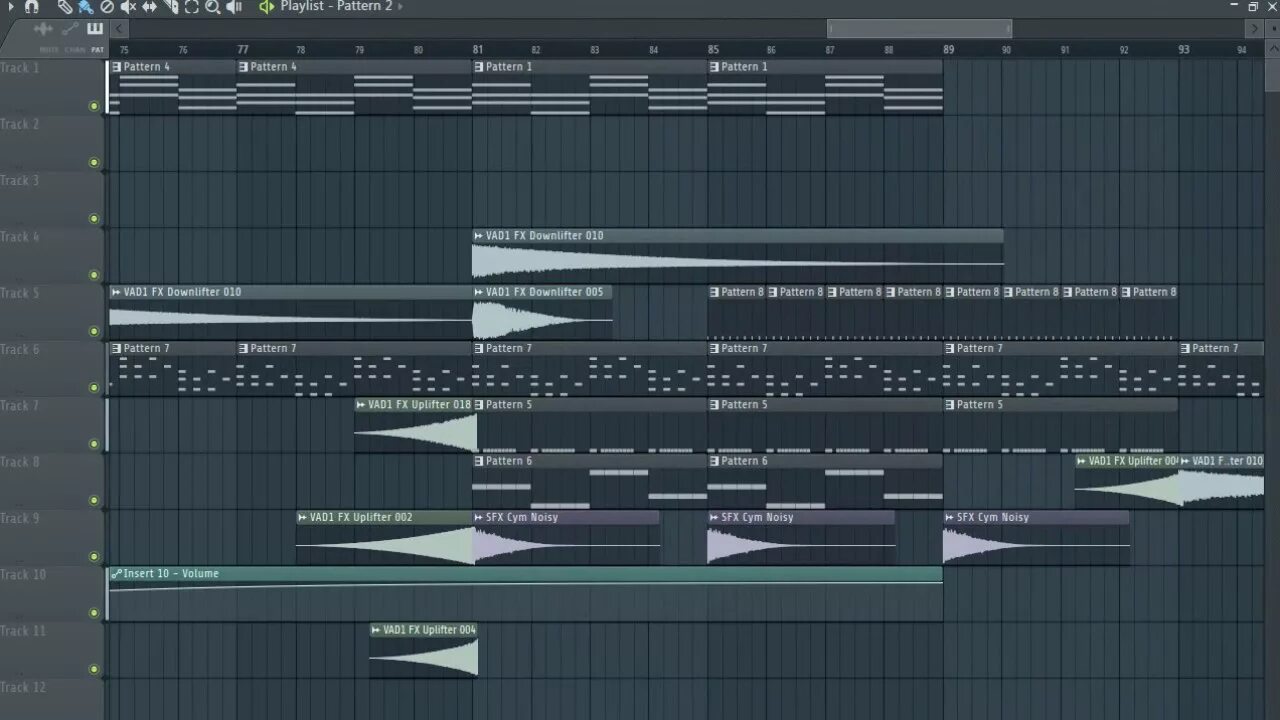Set playhead at bar 81 on timeline
1280x720 pixels.
tap(478, 49)
